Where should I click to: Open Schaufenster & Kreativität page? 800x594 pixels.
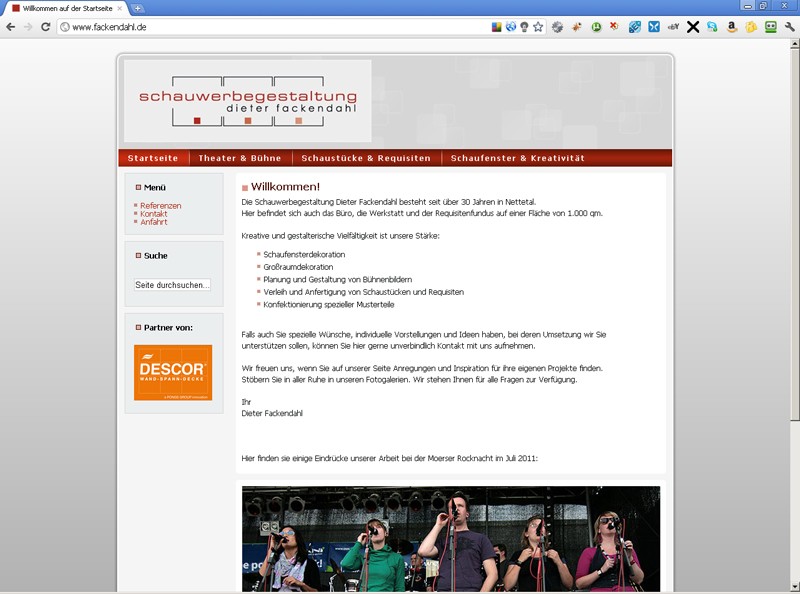click(517, 158)
